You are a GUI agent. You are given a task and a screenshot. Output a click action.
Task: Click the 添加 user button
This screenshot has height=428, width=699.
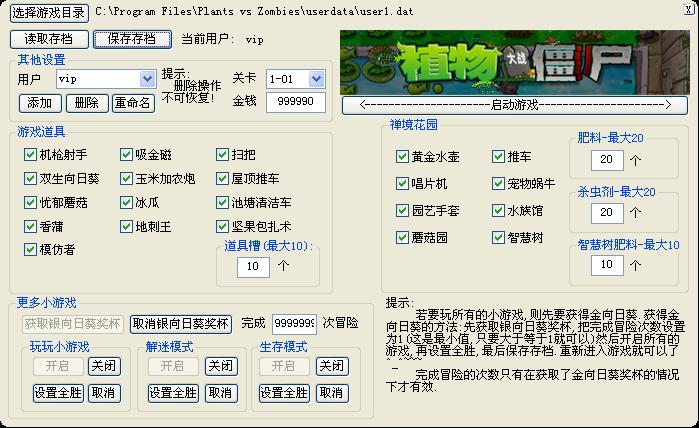(40, 103)
